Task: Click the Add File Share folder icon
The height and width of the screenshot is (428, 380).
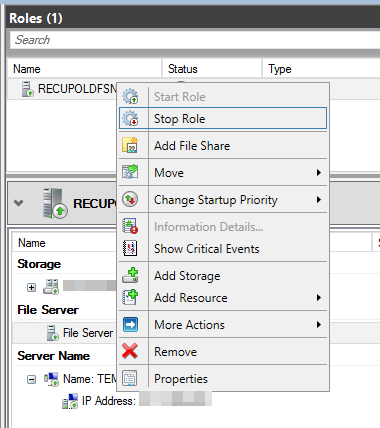Action: [130, 145]
